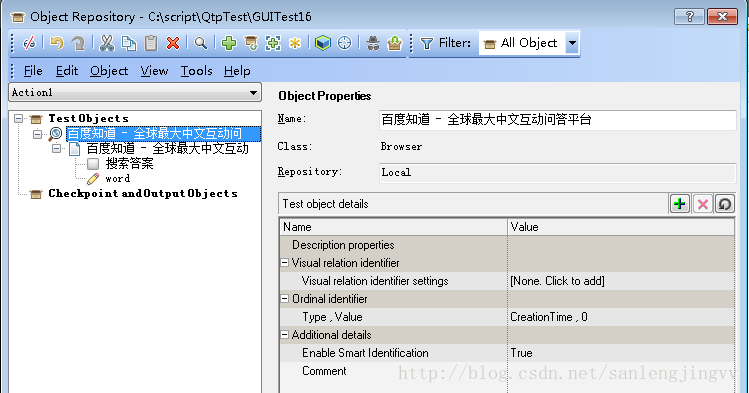Remove a property with the pink X button
The width and height of the screenshot is (749, 393).
click(703, 204)
